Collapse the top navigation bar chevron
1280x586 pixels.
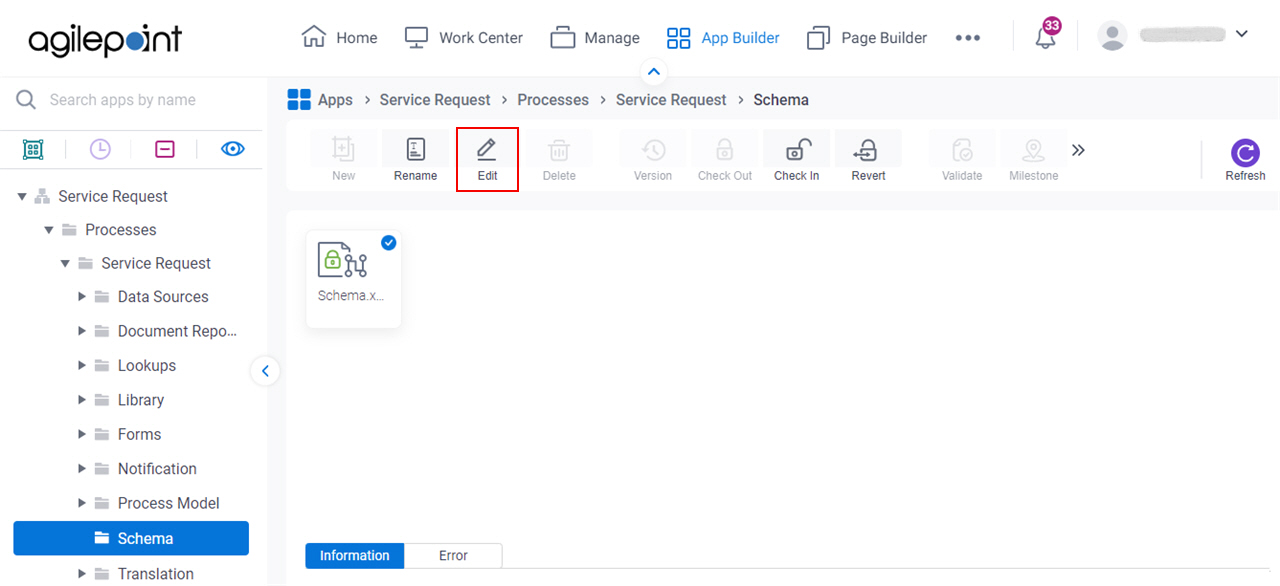[x=653, y=71]
